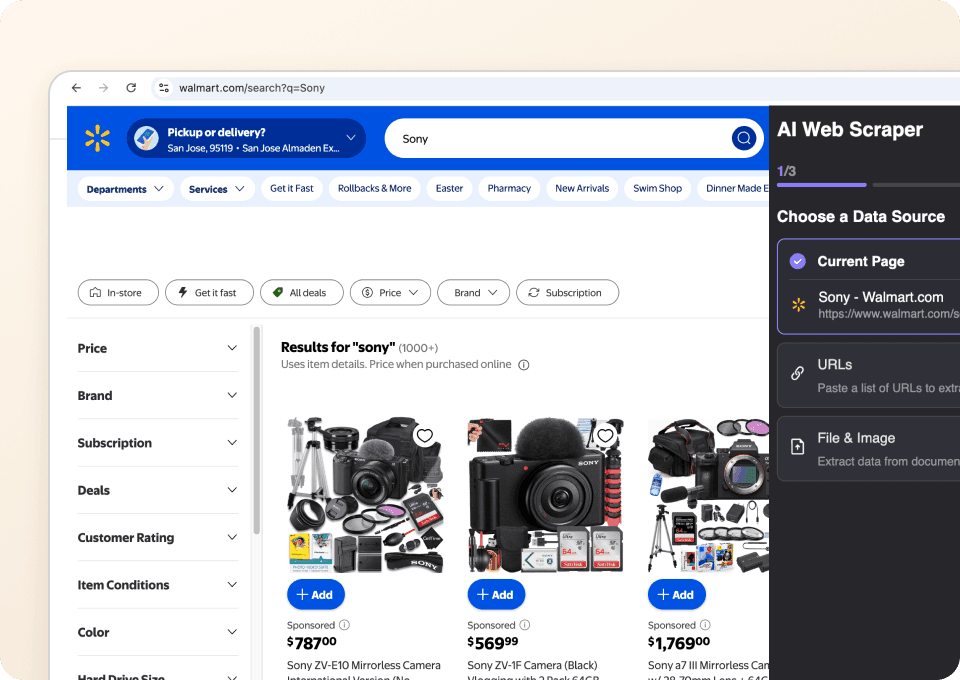Open the Pharmacy nav tab
This screenshot has width=960, height=680.
coord(509,189)
